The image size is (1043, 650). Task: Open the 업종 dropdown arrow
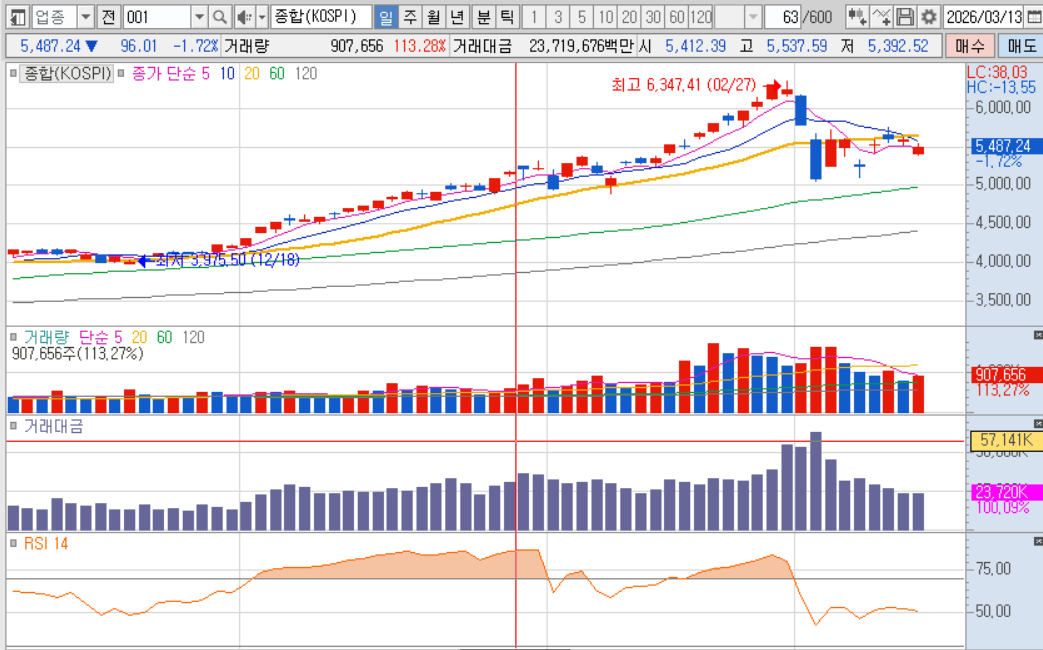point(86,17)
